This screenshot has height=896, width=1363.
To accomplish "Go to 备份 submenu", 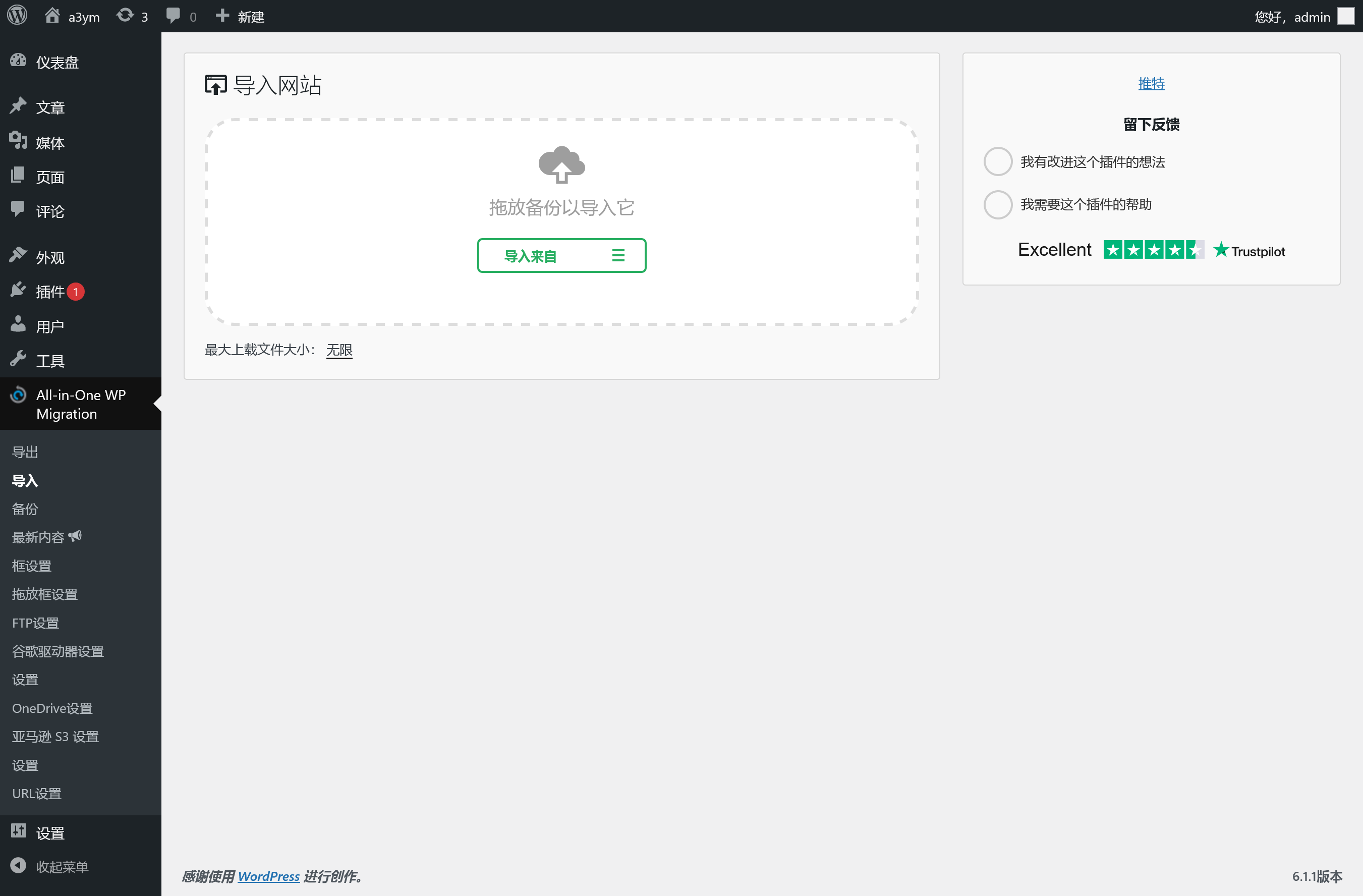I will [x=25, y=509].
